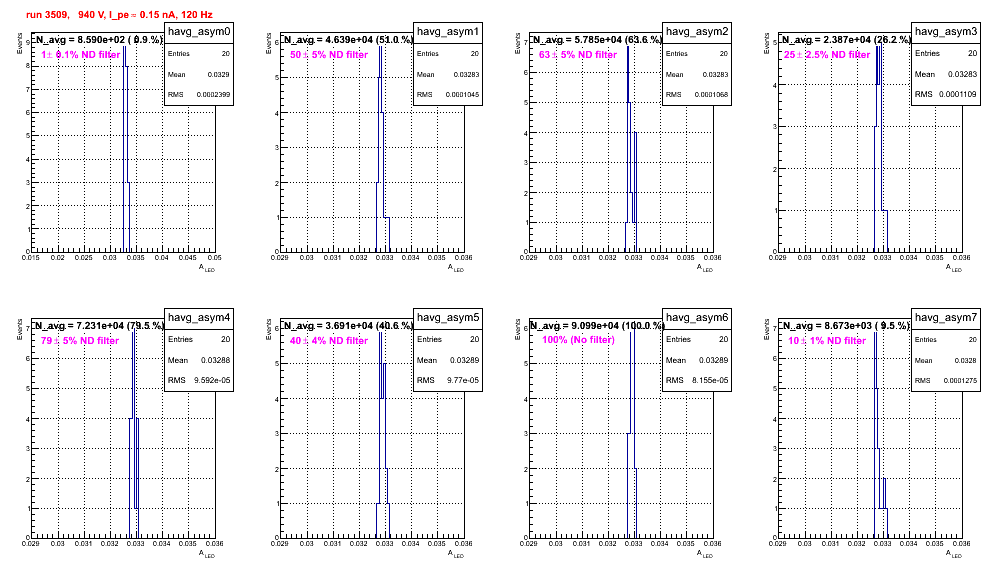Select the havg_asym0 stats box title

(x=199, y=32)
